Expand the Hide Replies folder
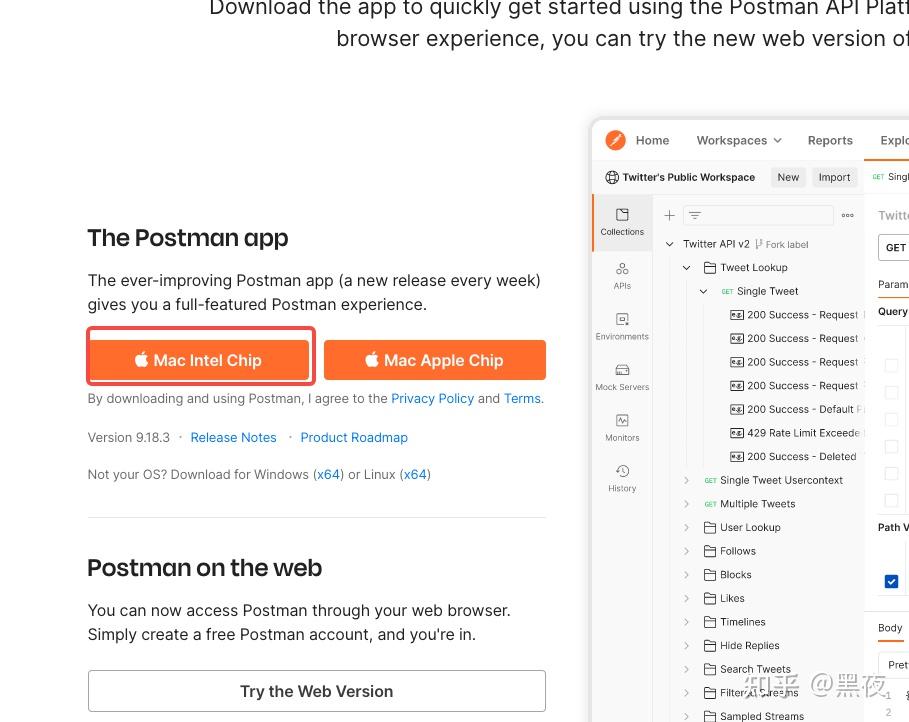The image size is (909, 722). click(686, 645)
